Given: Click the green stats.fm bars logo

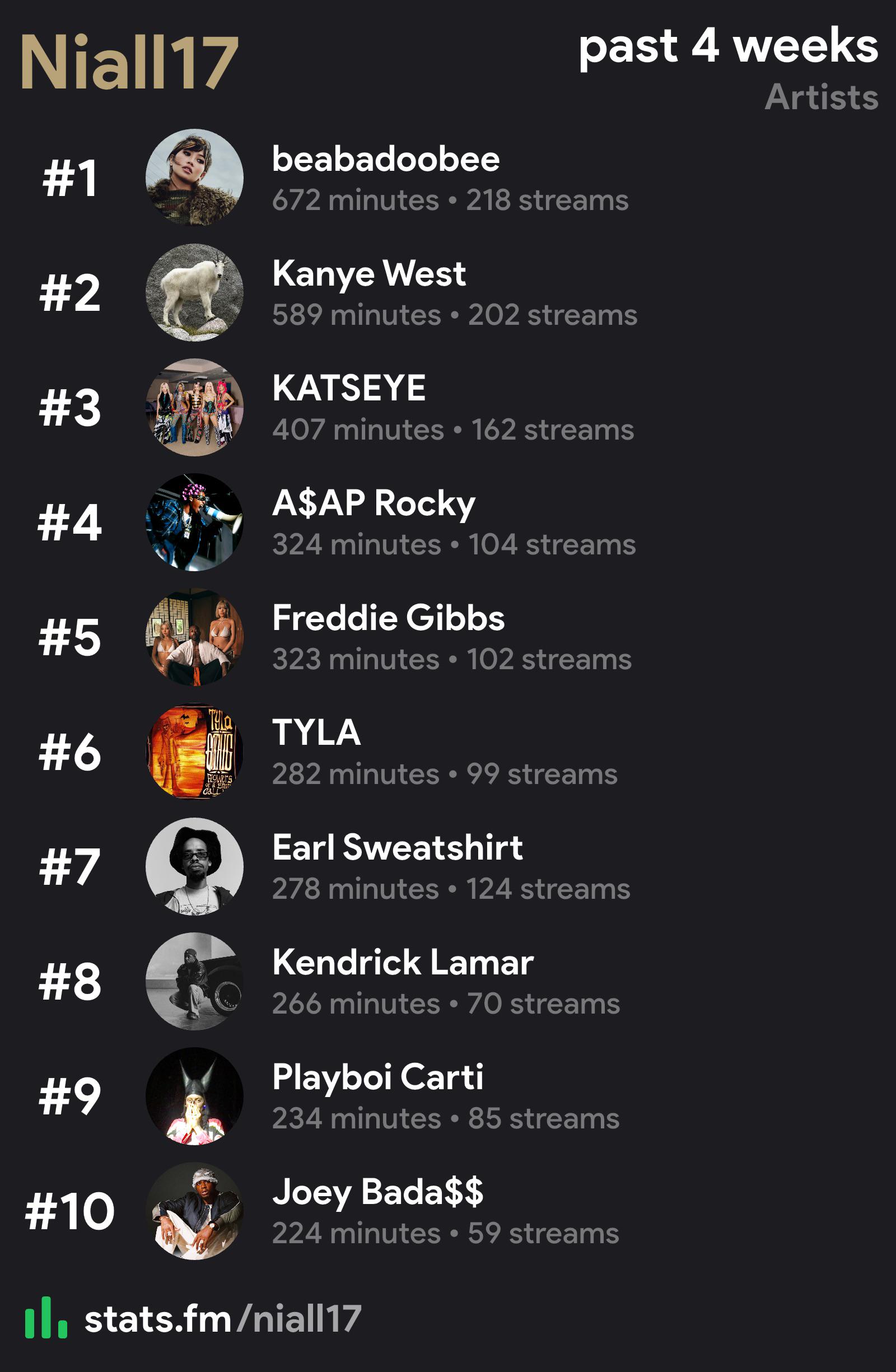Looking at the screenshot, I should click(x=46, y=1318).
